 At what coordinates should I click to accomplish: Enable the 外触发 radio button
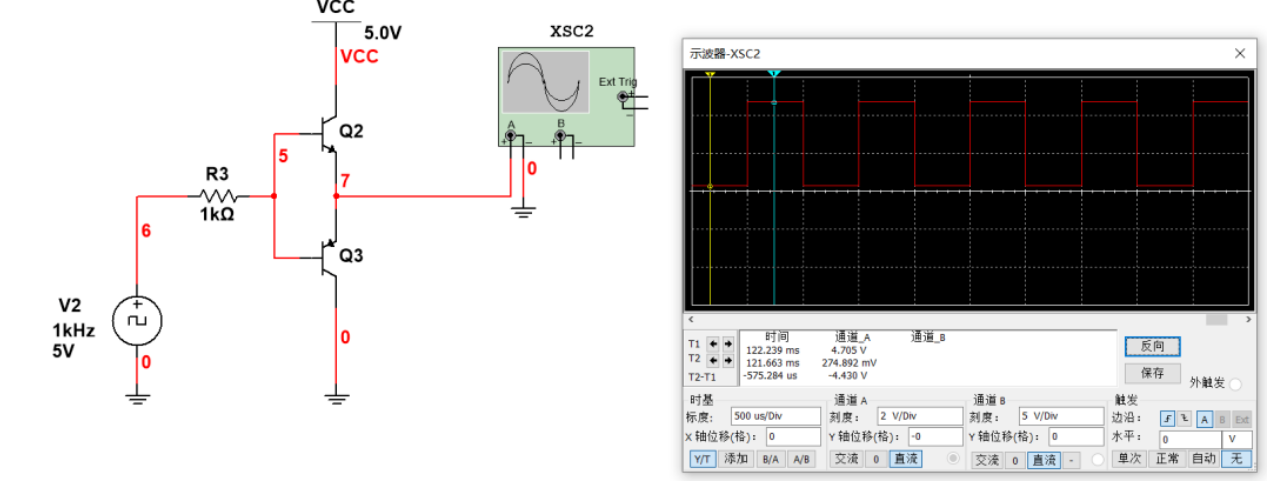[1235, 384]
